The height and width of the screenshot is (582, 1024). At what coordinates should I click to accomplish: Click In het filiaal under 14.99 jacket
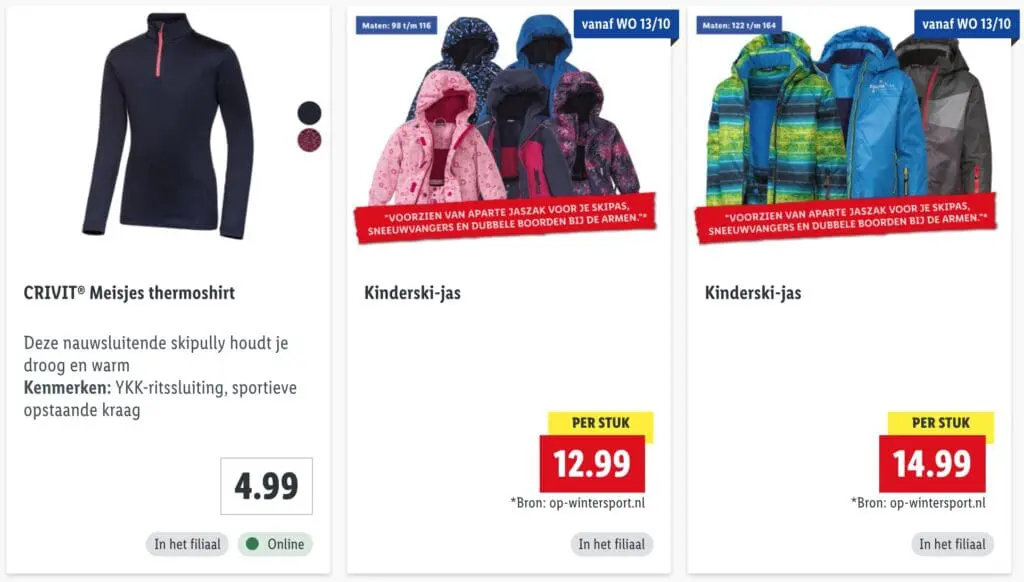pyautogui.click(x=952, y=544)
